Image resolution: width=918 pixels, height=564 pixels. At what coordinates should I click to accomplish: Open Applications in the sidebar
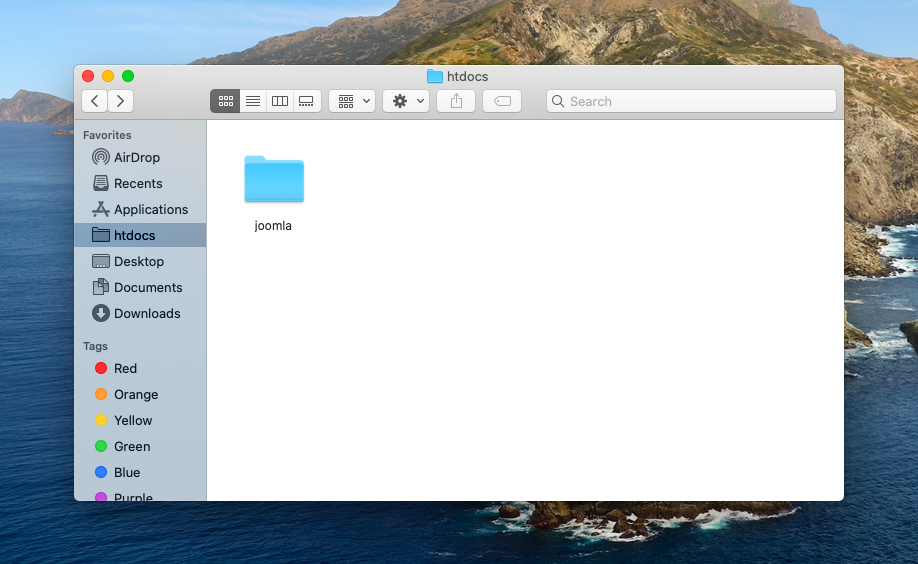(141, 209)
